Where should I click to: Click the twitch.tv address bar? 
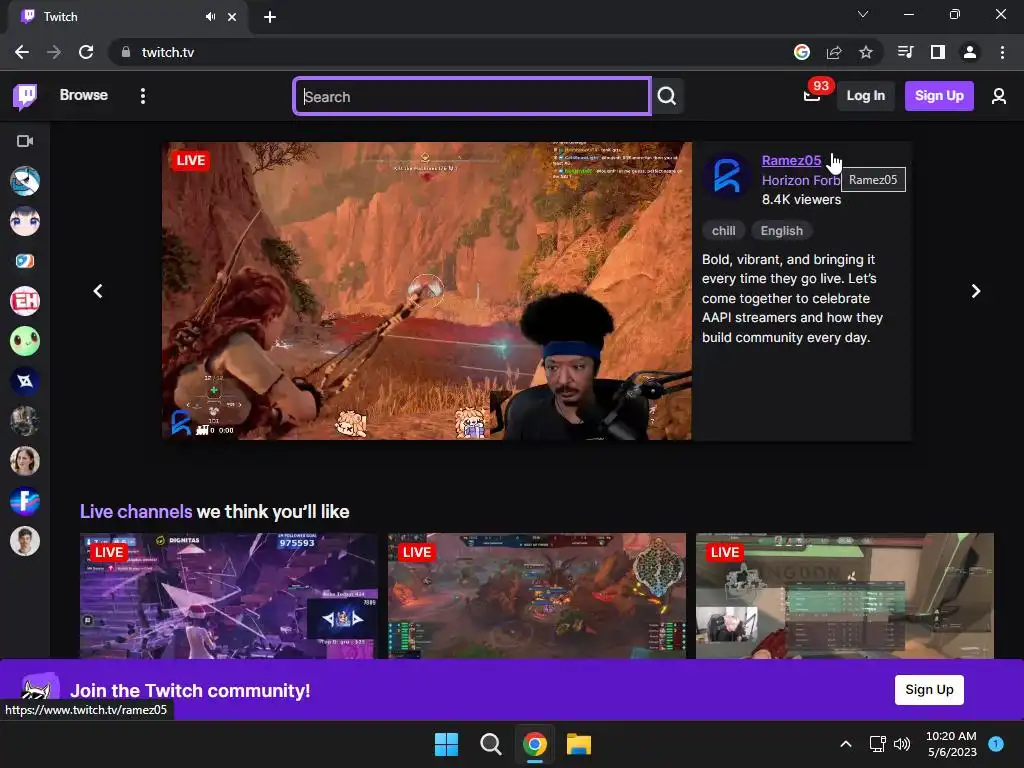point(457,52)
